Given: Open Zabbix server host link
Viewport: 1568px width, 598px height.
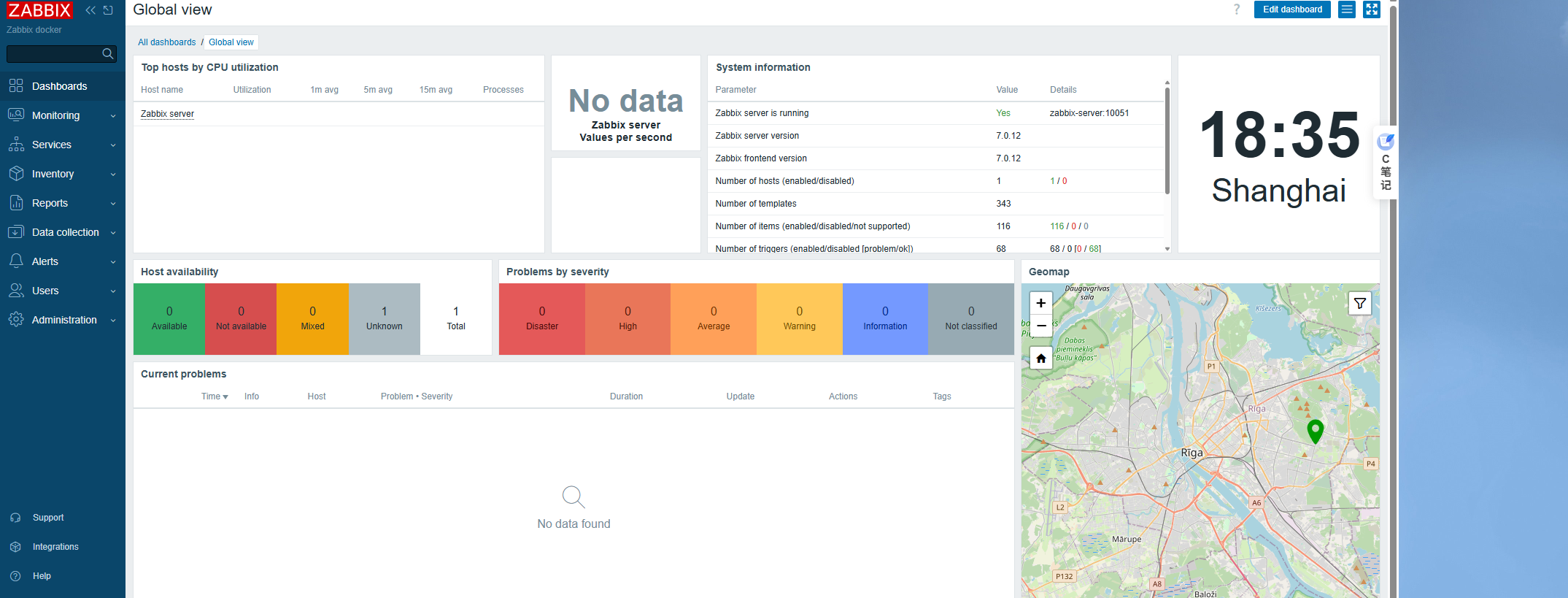Looking at the screenshot, I should [167, 114].
